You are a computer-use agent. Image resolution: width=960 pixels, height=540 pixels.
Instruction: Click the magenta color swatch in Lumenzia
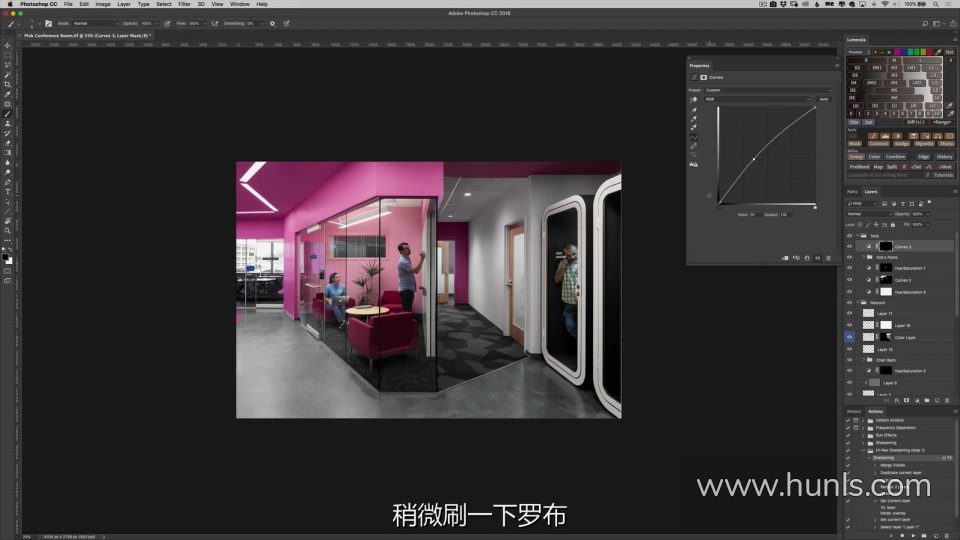897,52
